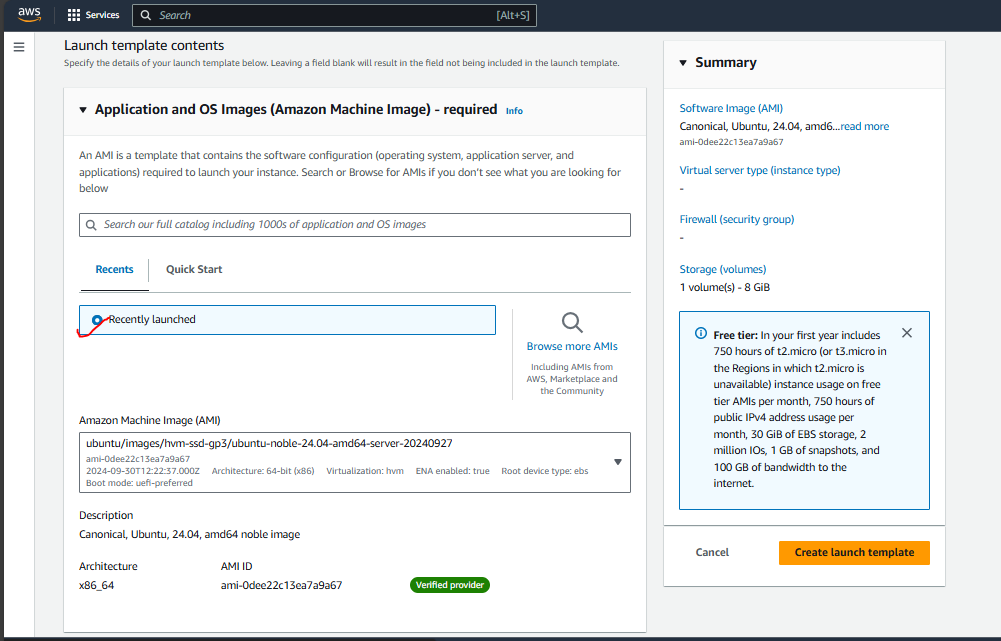Viewport: 1001px width, 641px height.
Task: Click the Verified provider badge
Action: point(449,585)
